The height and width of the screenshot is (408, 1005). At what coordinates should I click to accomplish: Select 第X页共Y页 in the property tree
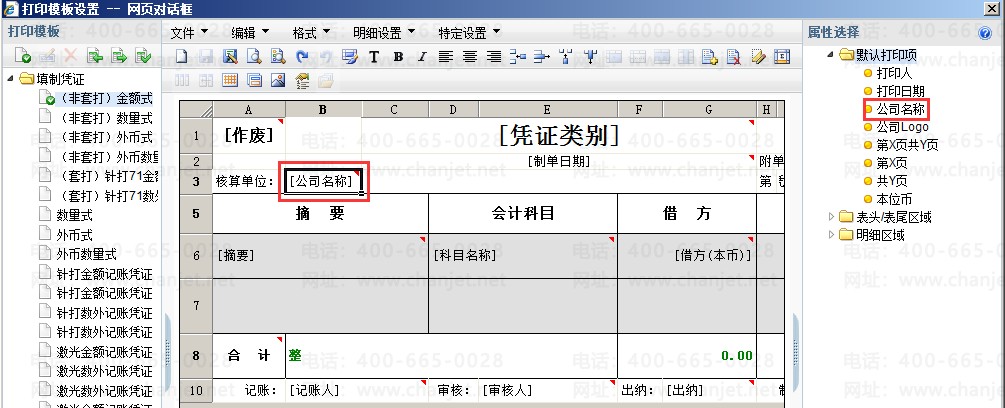[907, 145]
